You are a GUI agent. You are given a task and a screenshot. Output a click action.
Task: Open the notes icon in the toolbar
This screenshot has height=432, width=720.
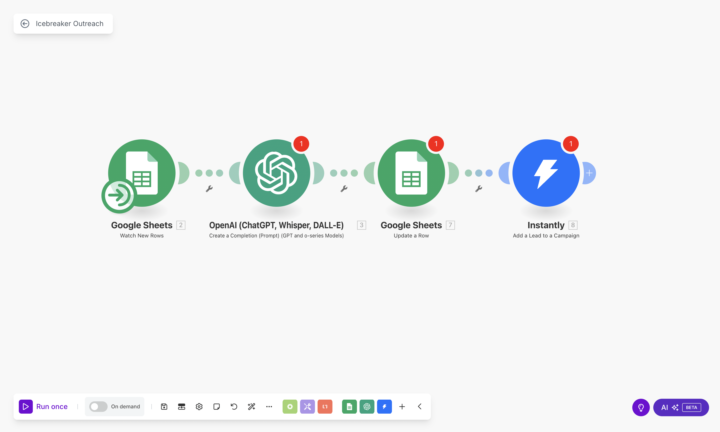(x=216, y=407)
